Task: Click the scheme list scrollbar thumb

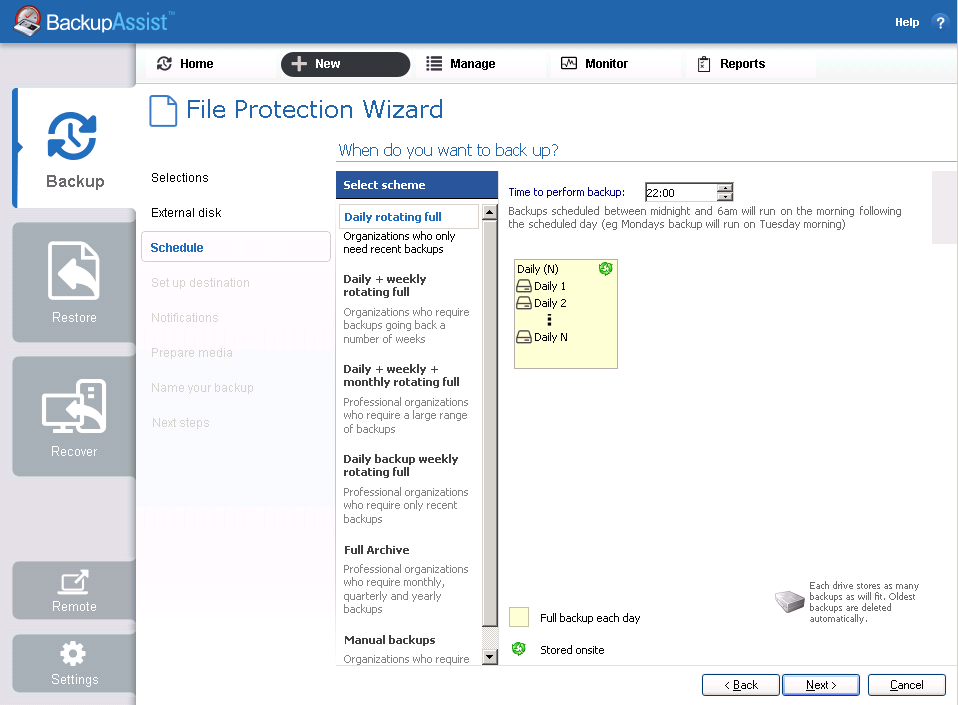Action: pos(489,423)
